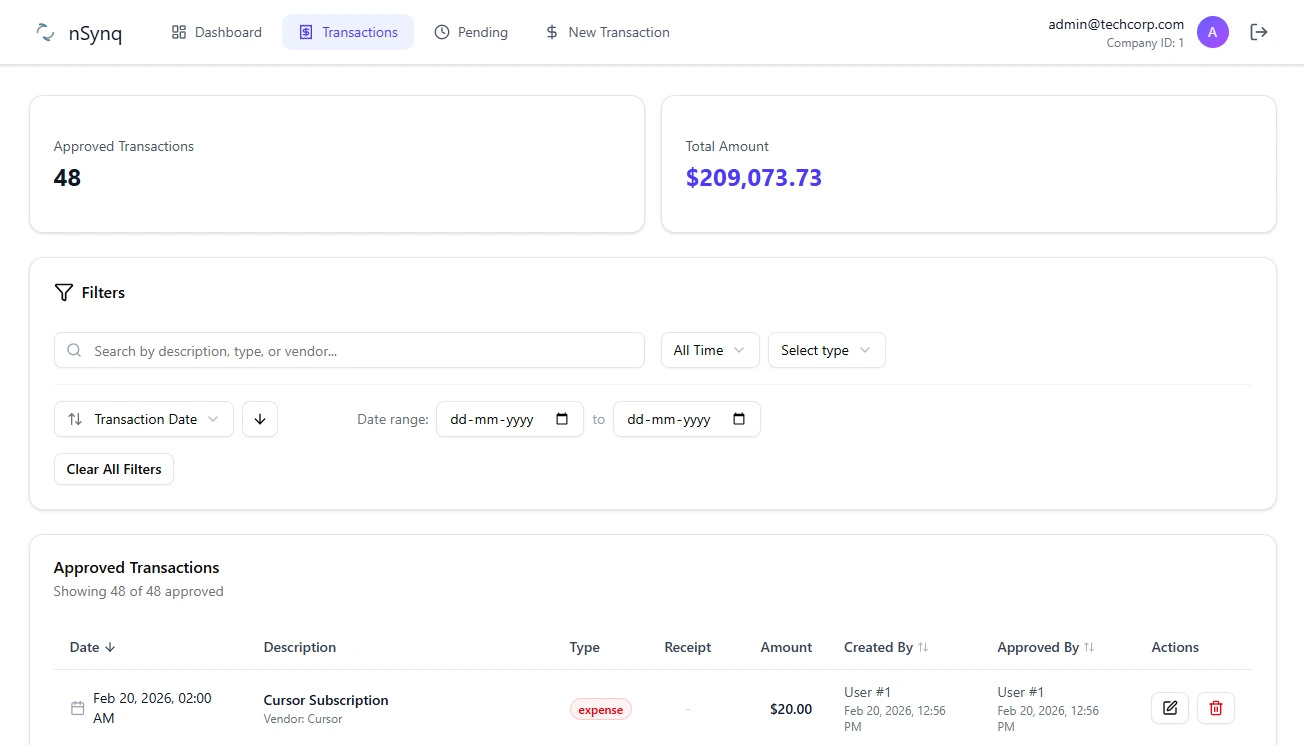Screen dimensions: 1304x745
Task: Click the search by description input field
Action: (348, 350)
